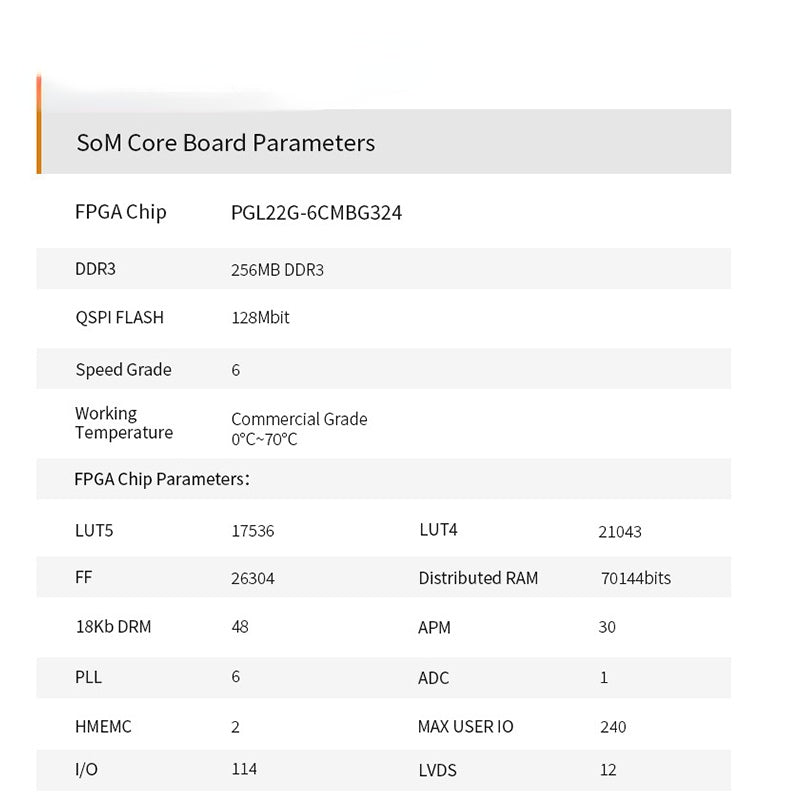Click the MAX USER IO label
The width and height of the screenshot is (800, 800).
point(465,727)
